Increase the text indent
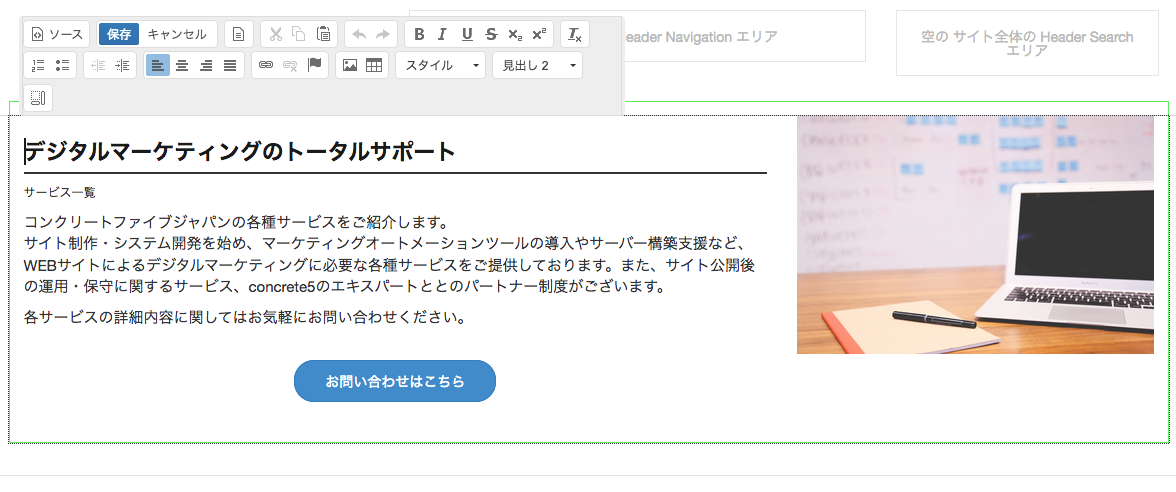 (122, 65)
